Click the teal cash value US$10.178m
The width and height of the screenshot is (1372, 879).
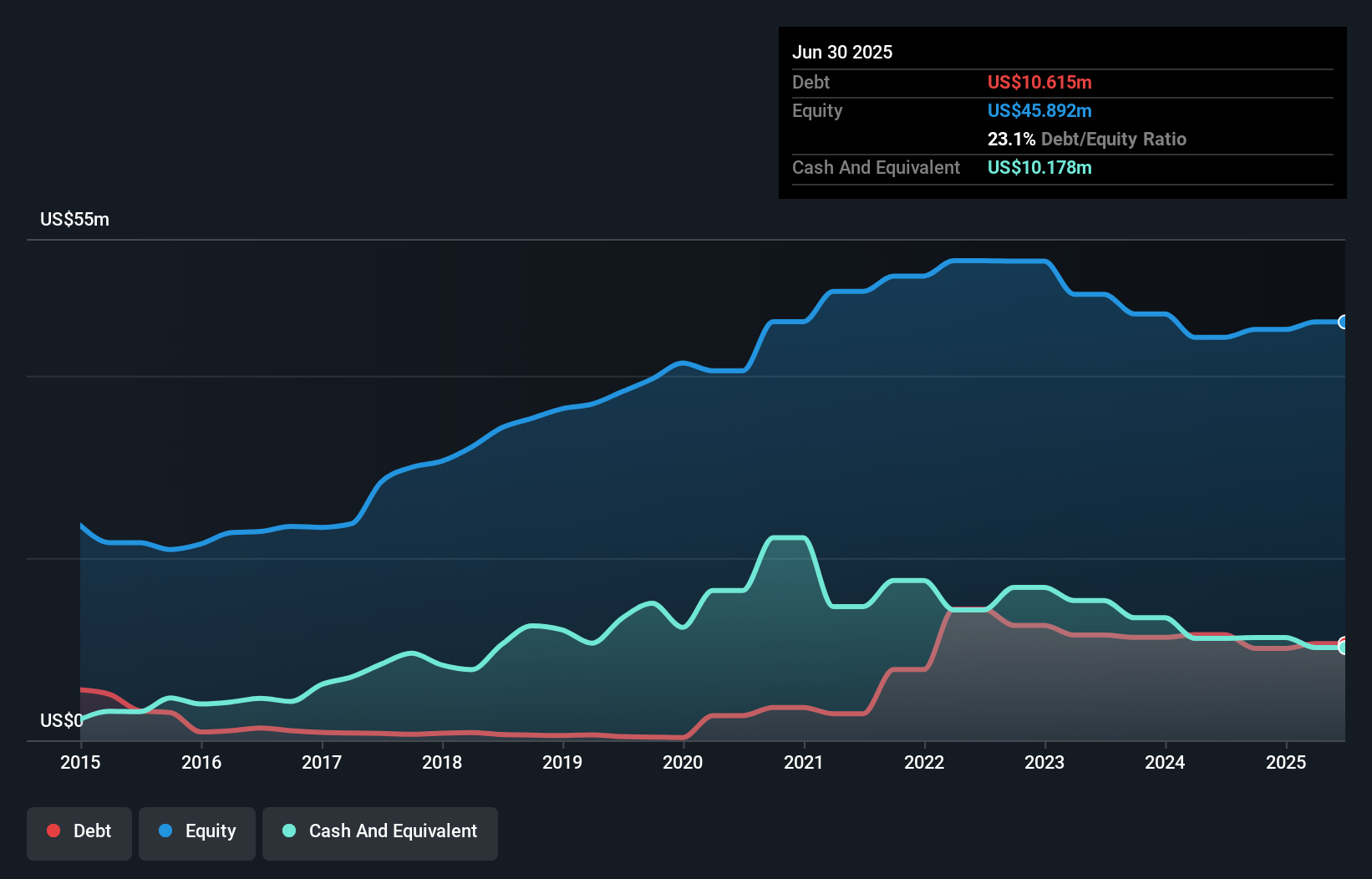(x=1039, y=168)
